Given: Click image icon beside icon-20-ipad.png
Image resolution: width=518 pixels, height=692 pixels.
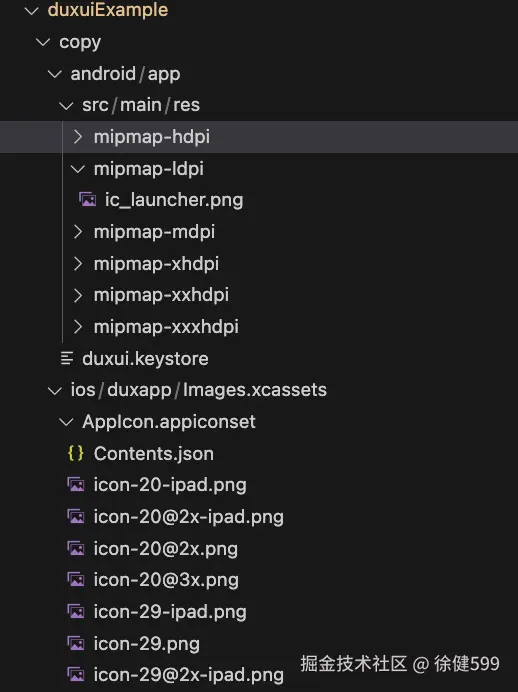Looking at the screenshot, I should pyautogui.click(x=76, y=485).
